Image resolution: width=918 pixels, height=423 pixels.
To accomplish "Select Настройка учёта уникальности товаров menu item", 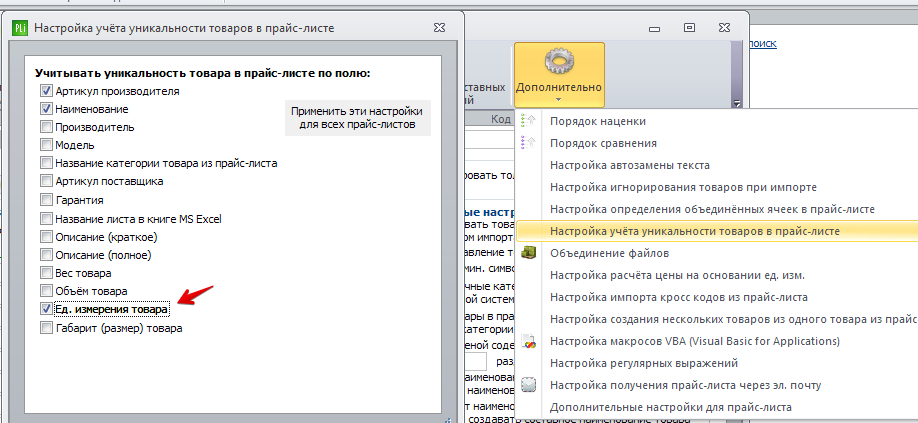I will click(x=716, y=231).
